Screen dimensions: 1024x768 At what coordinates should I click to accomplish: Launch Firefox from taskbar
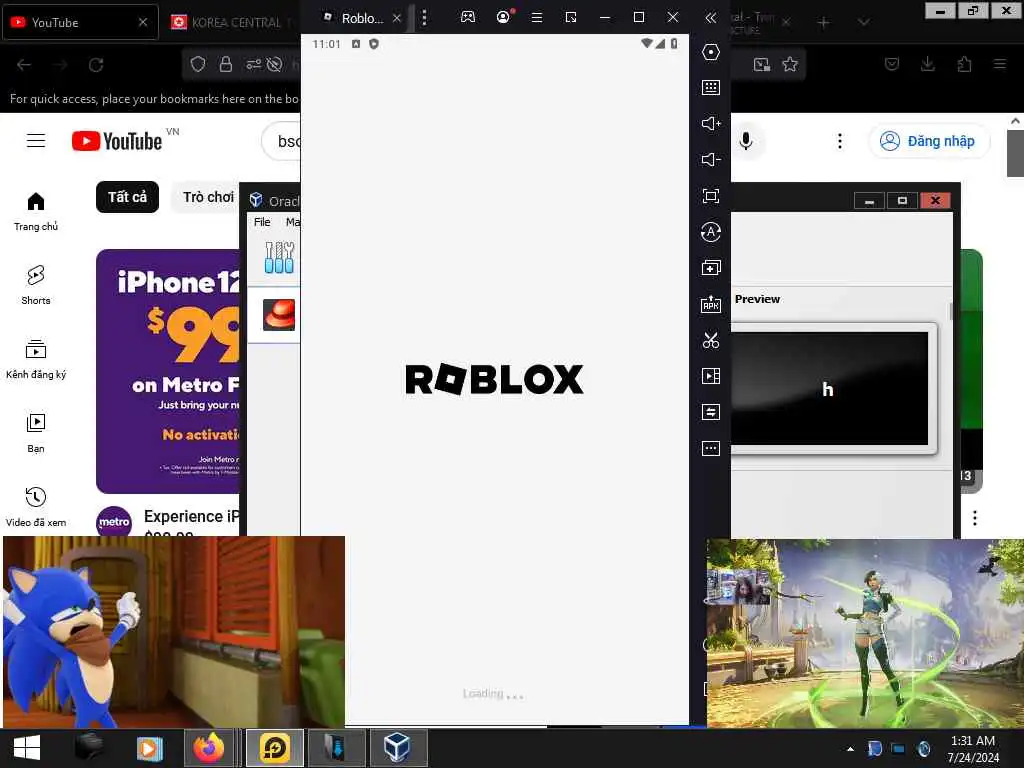(x=209, y=748)
